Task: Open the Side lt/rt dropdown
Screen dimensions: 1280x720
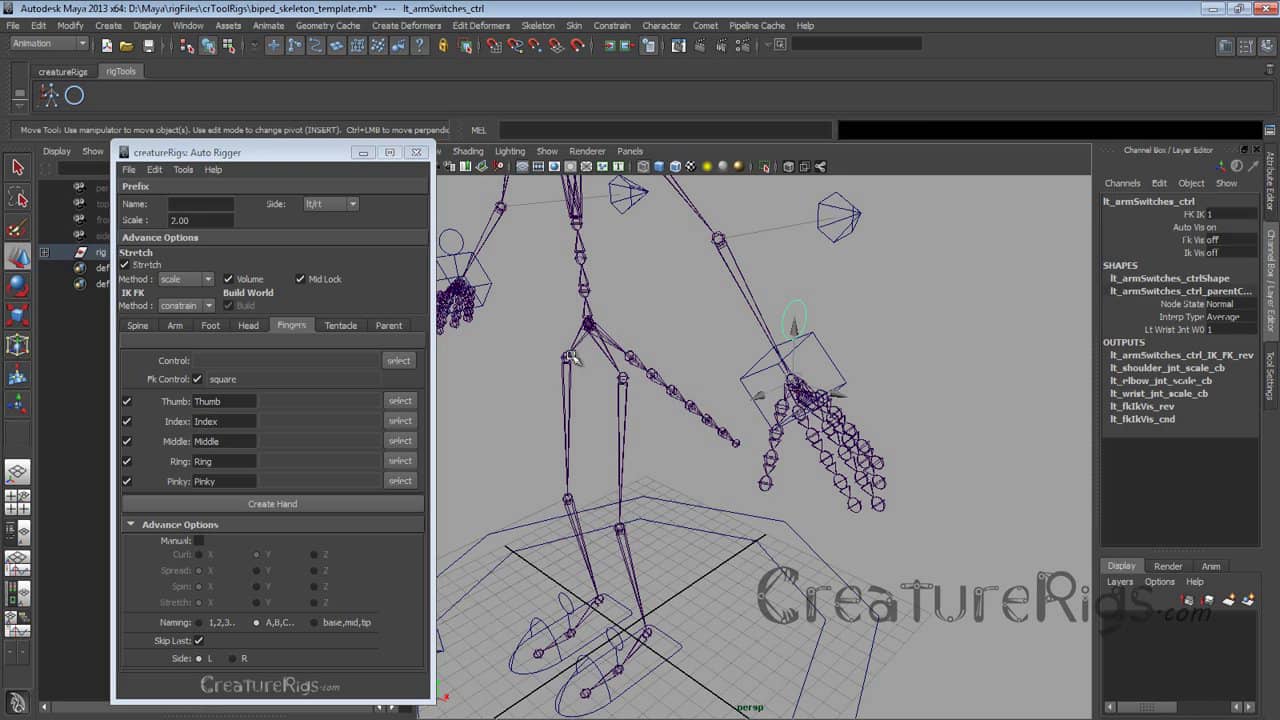Action: click(330, 204)
